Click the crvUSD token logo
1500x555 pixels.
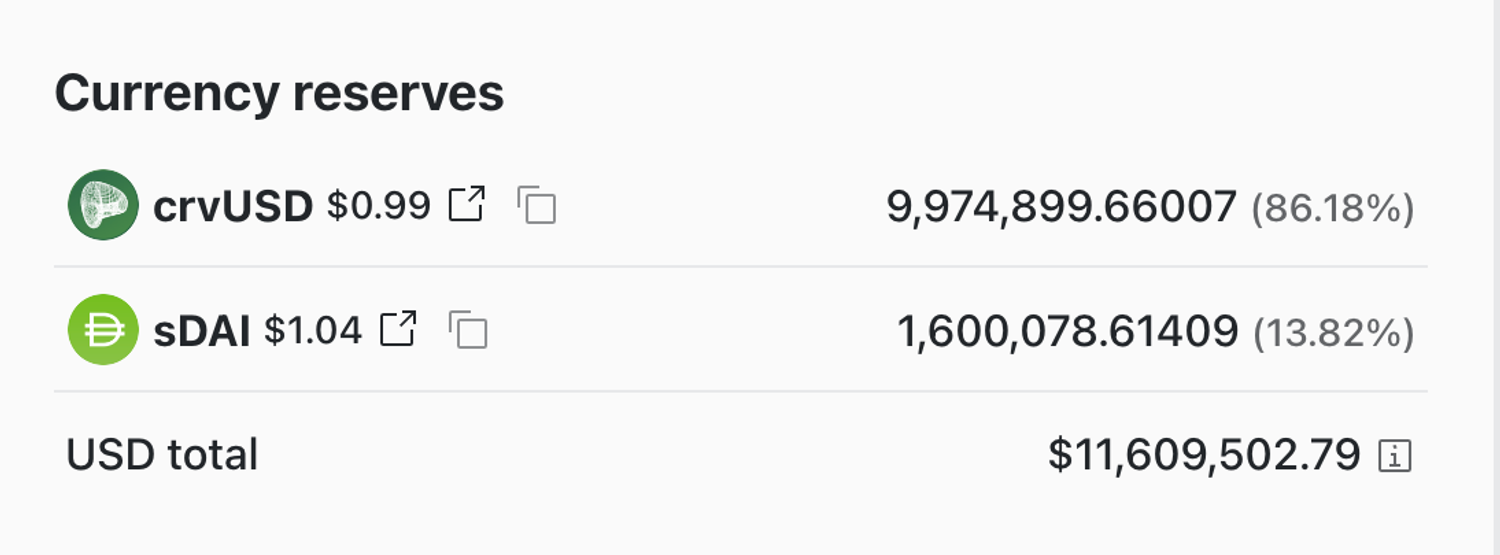coord(103,205)
